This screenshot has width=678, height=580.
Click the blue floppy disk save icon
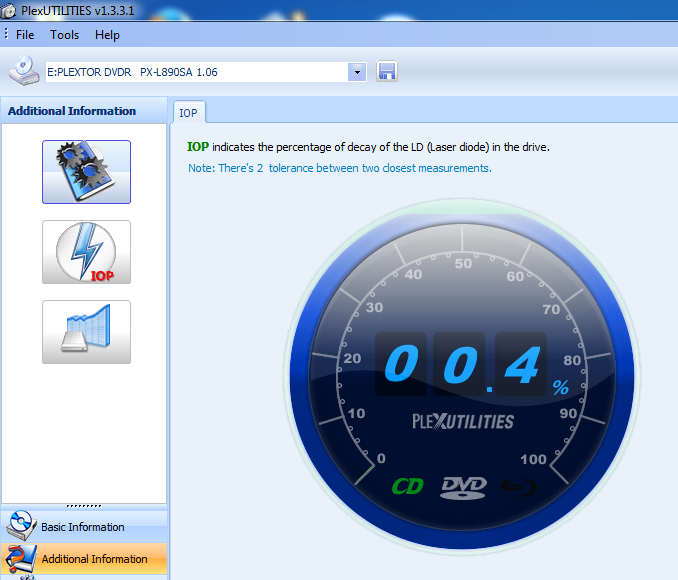click(x=387, y=71)
